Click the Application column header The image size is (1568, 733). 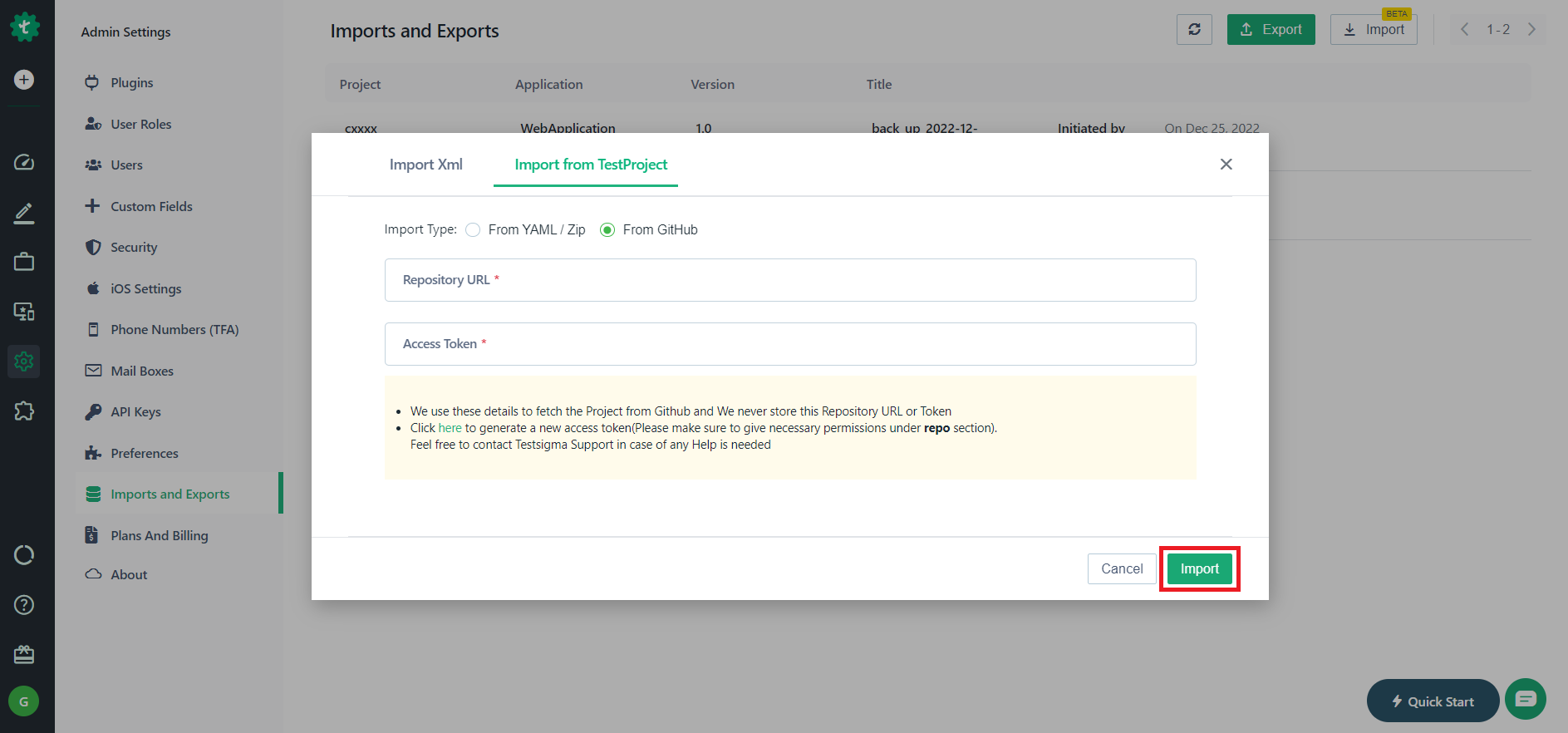click(548, 84)
